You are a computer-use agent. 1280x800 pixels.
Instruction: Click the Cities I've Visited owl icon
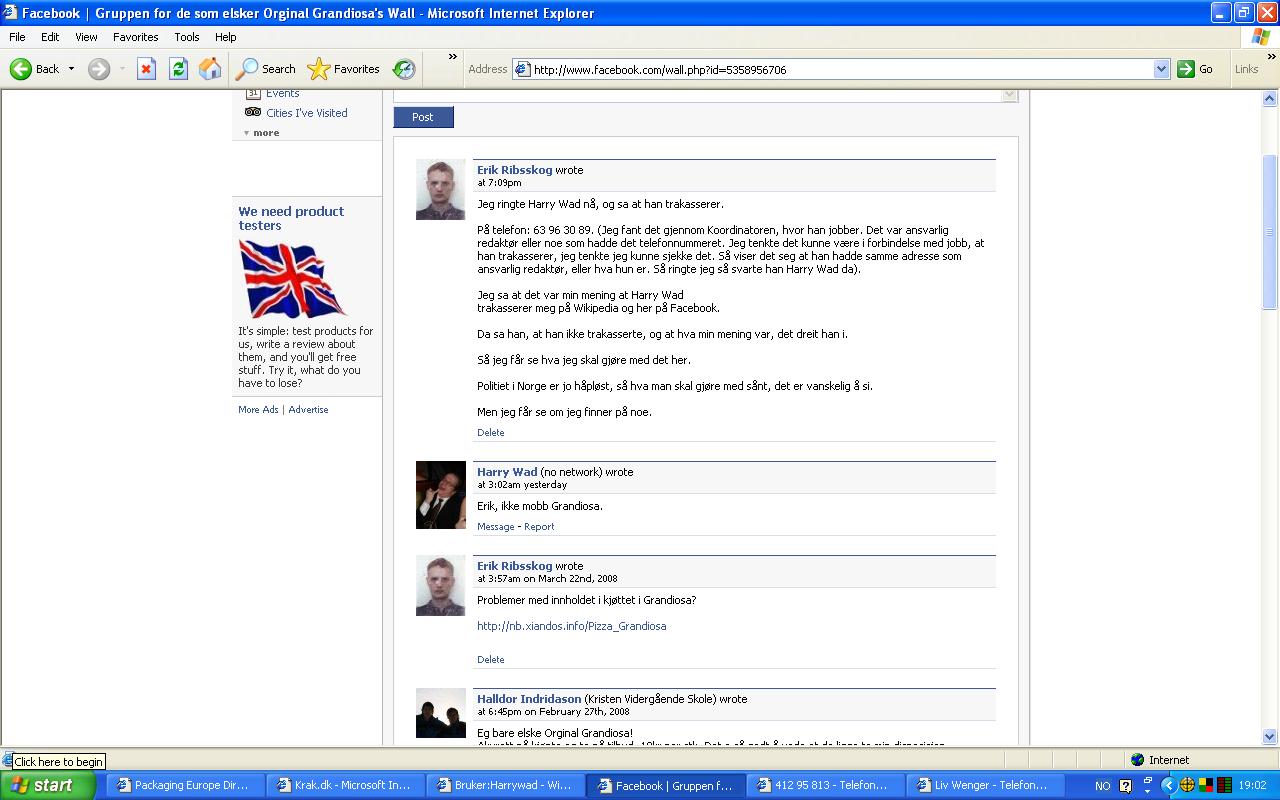[253, 112]
